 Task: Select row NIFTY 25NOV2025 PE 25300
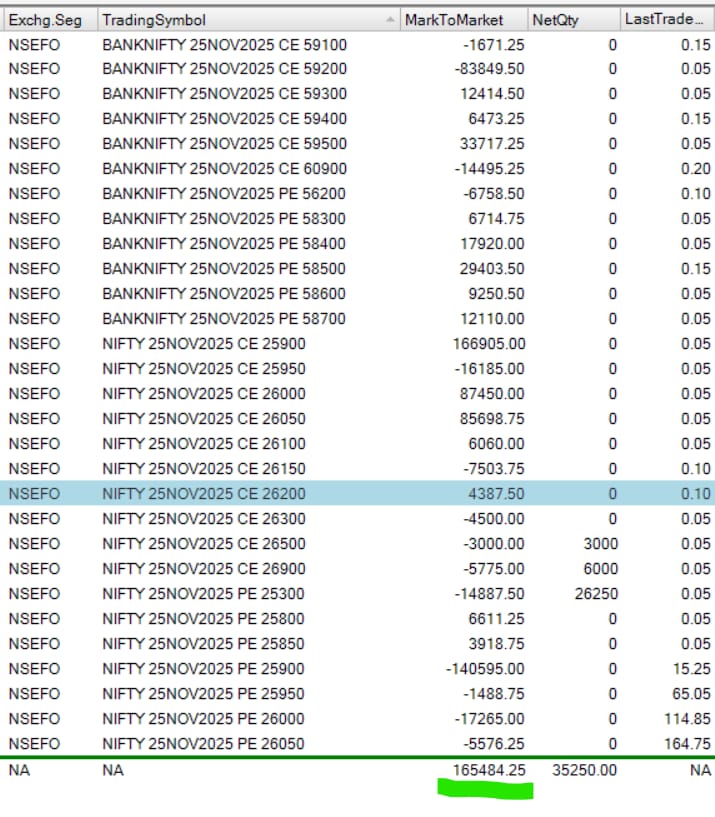pyautogui.click(x=358, y=594)
